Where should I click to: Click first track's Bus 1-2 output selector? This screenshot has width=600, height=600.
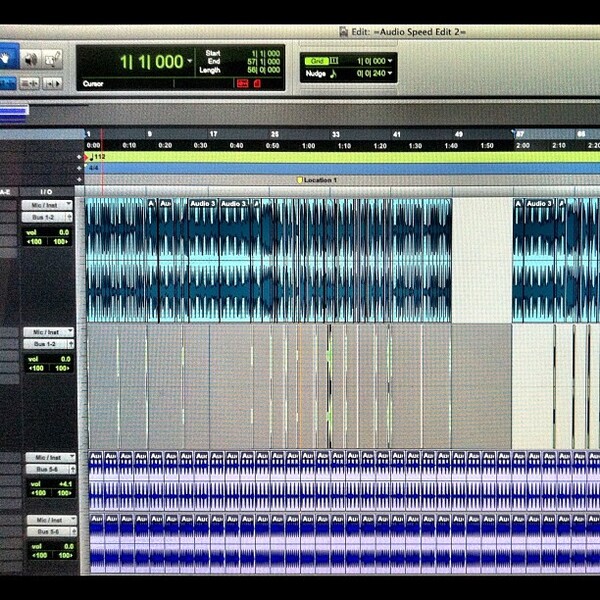tap(47, 217)
